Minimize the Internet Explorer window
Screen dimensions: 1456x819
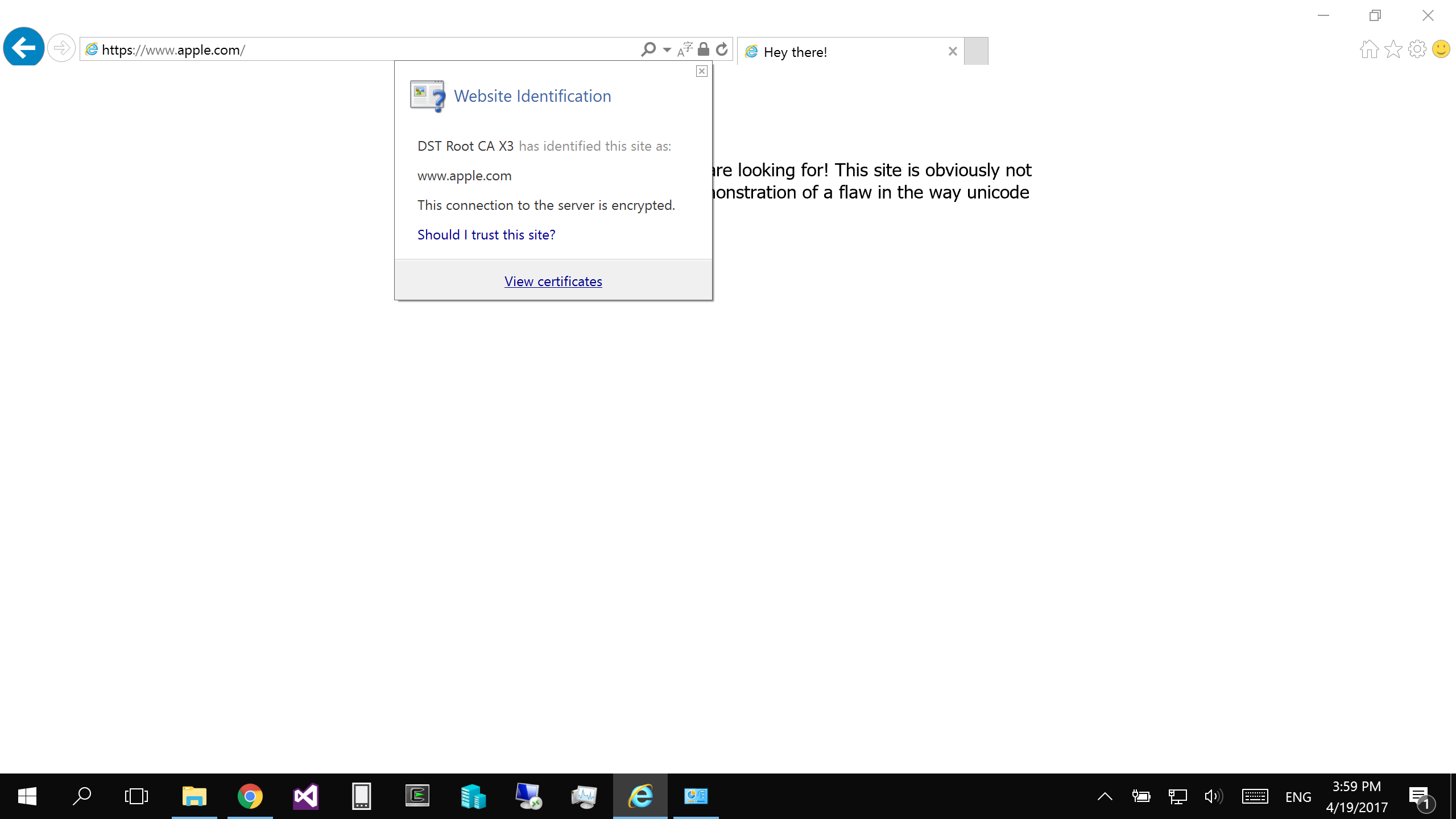tap(1323, 15)
